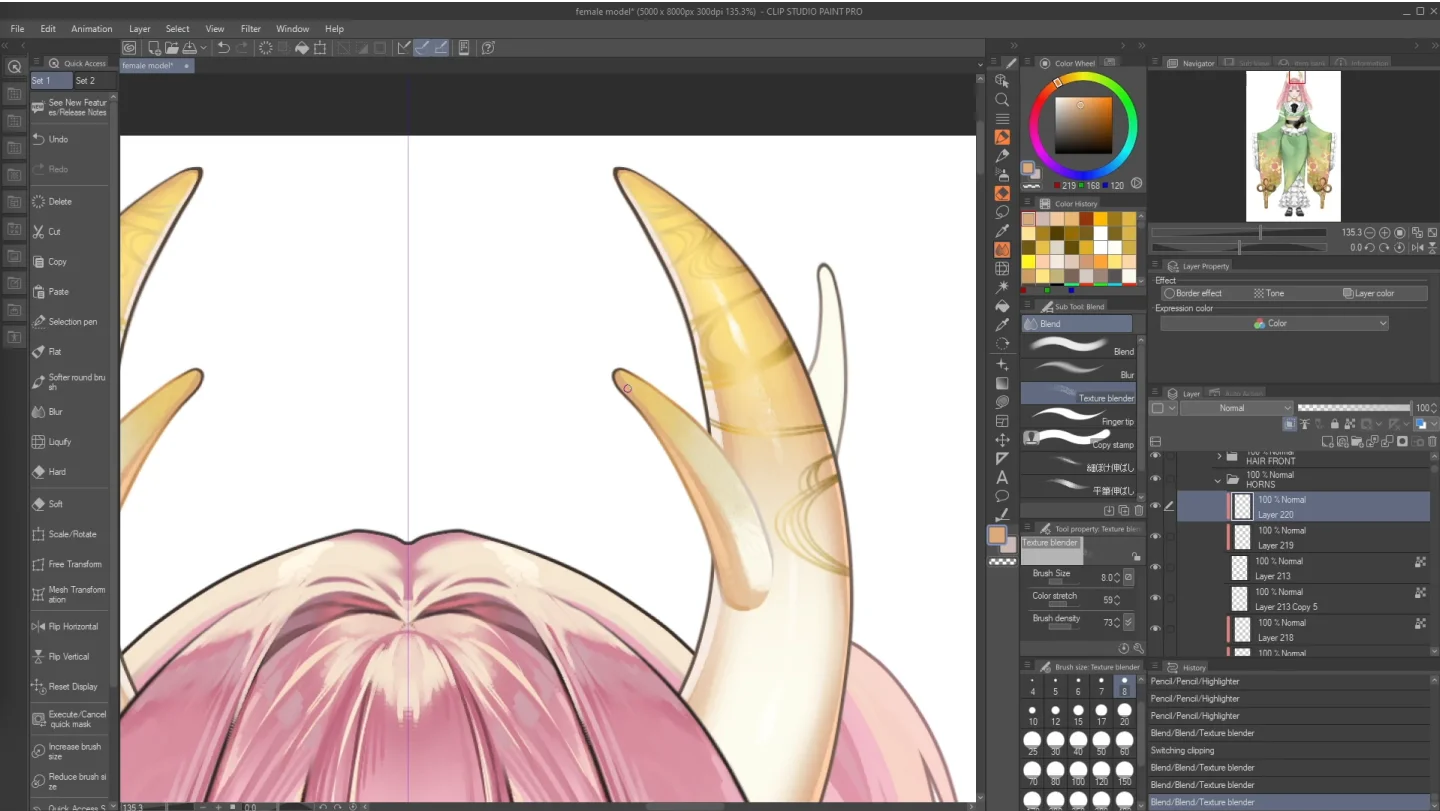Select the Fill bucket tool
The image size is (1440, 811).
coord(1002,306)
